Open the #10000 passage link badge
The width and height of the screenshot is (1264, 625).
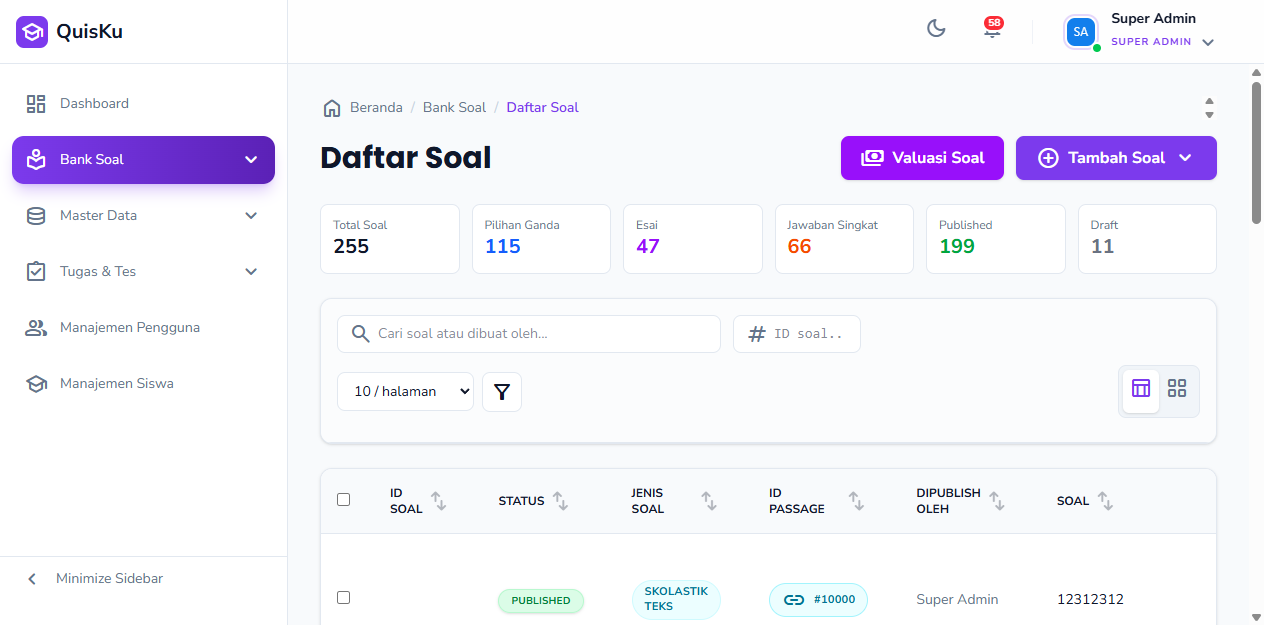pyautogui.click(x=818, y=600)
